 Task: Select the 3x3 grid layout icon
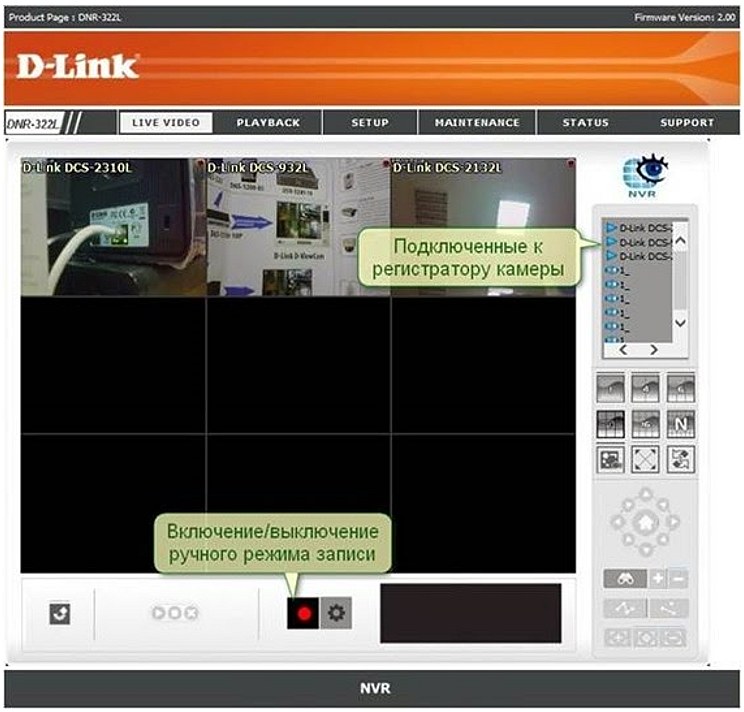coord(610,423)
